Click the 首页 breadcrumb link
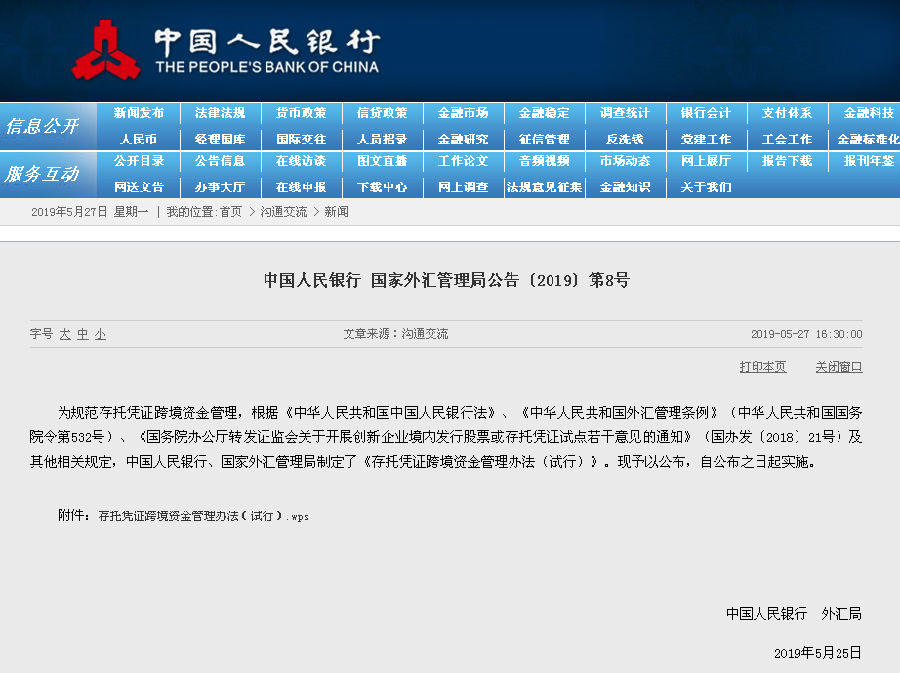The width and height of the screenshot is (900, 673). (230, 212)
